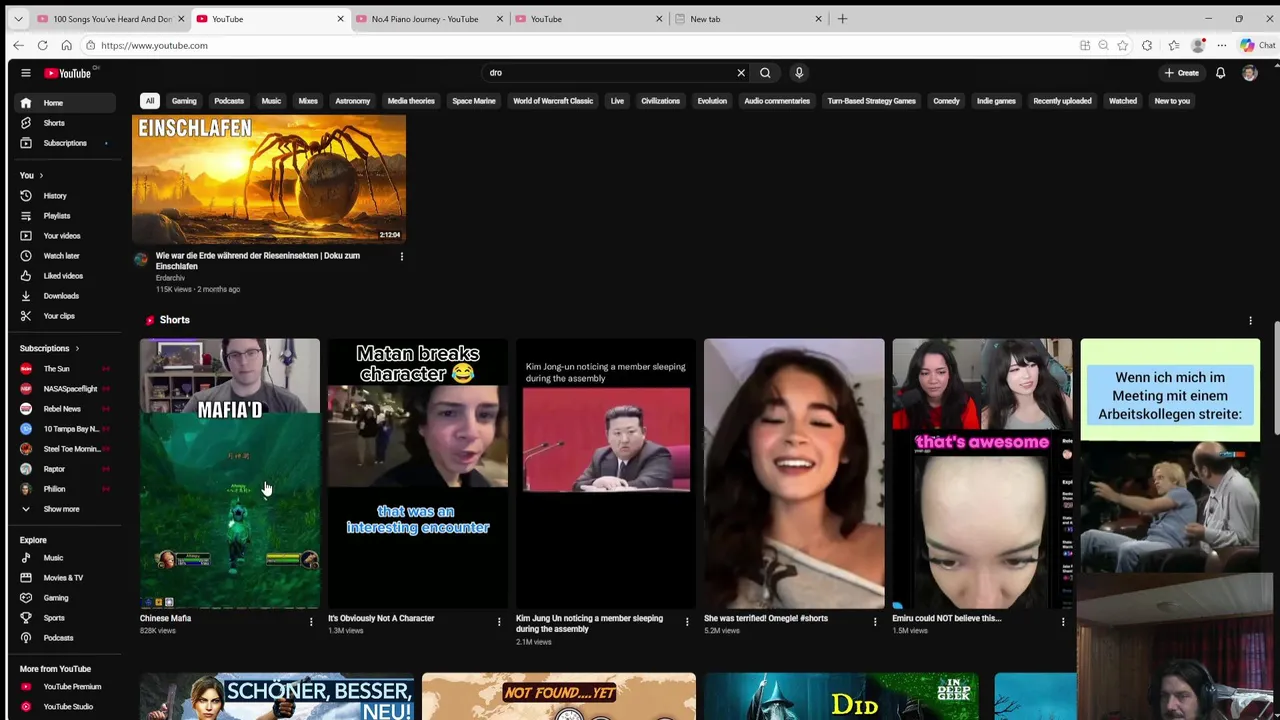
Task: Open Riesen­insekten documentary video thumbnail
Action: click(x=269, y=178)
